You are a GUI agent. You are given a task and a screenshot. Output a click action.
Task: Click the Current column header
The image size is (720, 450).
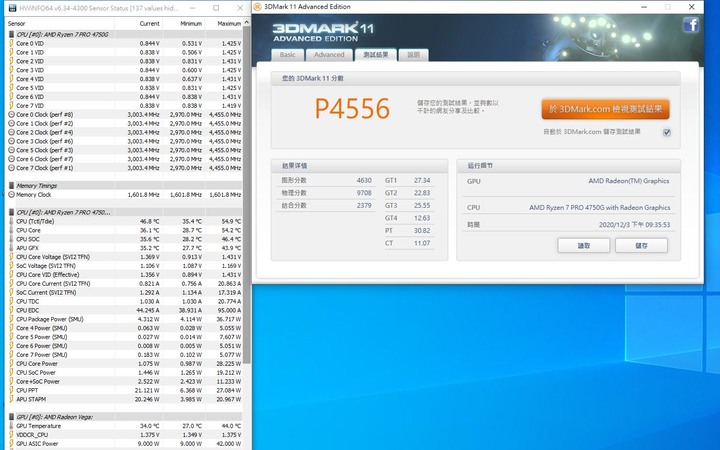pyautogui.click(x=138, y=23)
